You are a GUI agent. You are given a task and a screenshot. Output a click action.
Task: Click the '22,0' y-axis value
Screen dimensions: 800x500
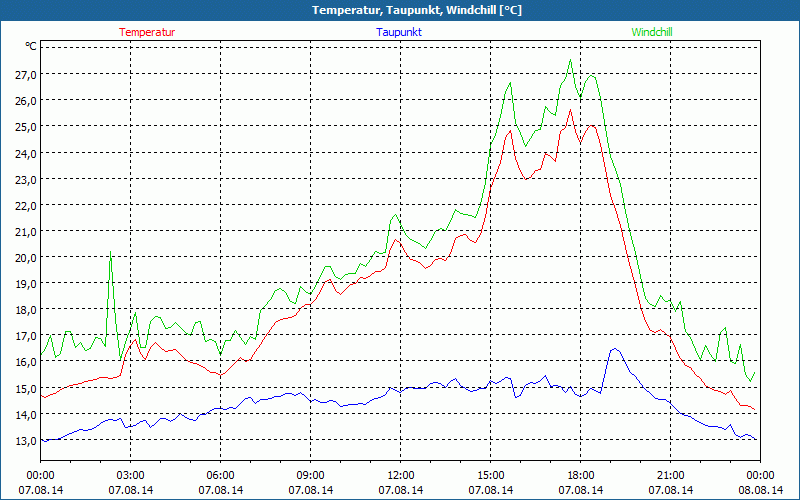coord(26,206)
